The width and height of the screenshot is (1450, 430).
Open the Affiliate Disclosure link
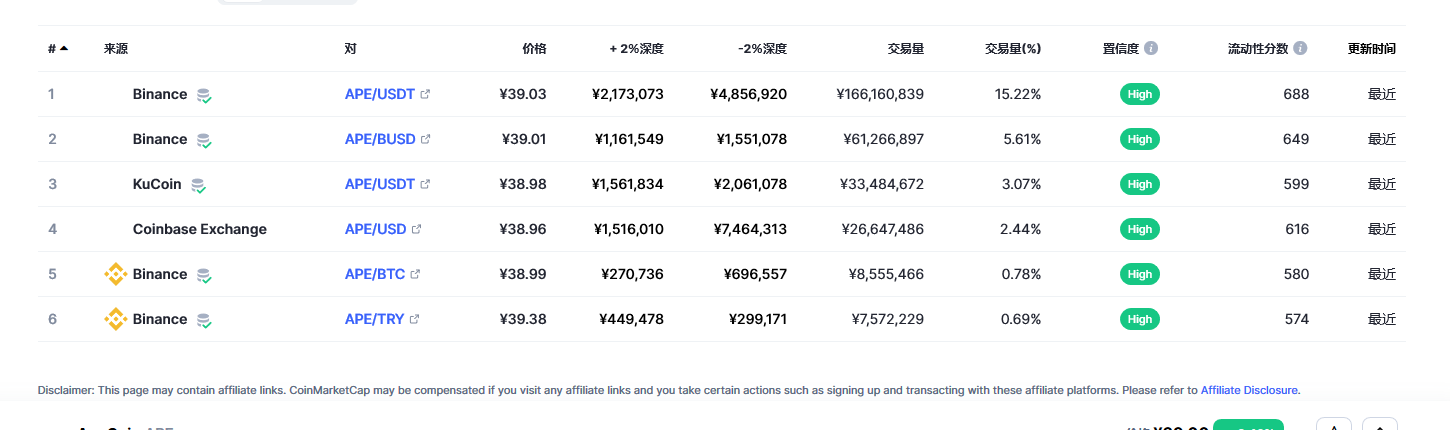pyautogui.click(x=1249, y=390)
